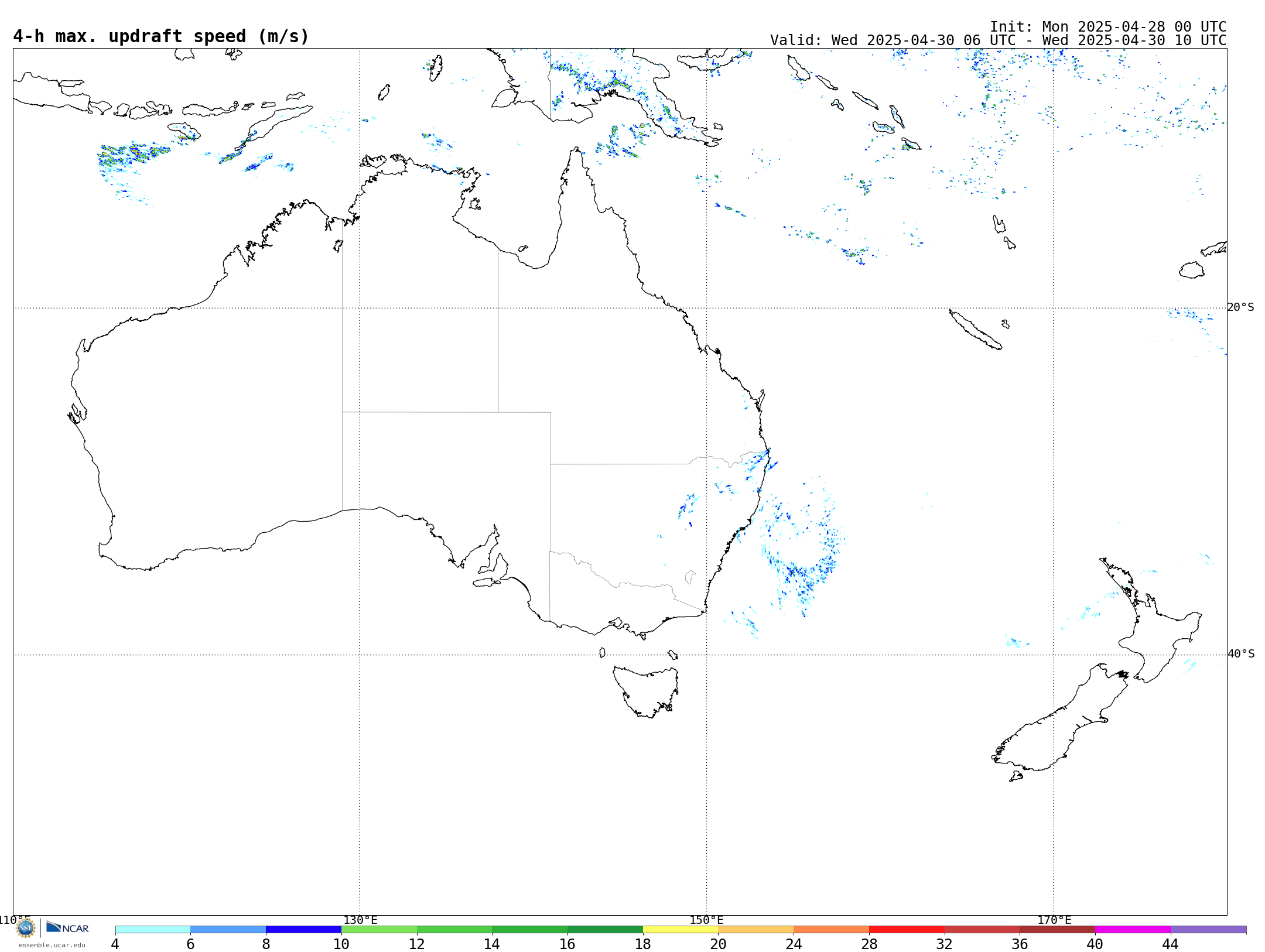Select the magenta 40–44 colorbar swatch
1265x952 pixels.
pyautogui.click(x=1133, y=929)
